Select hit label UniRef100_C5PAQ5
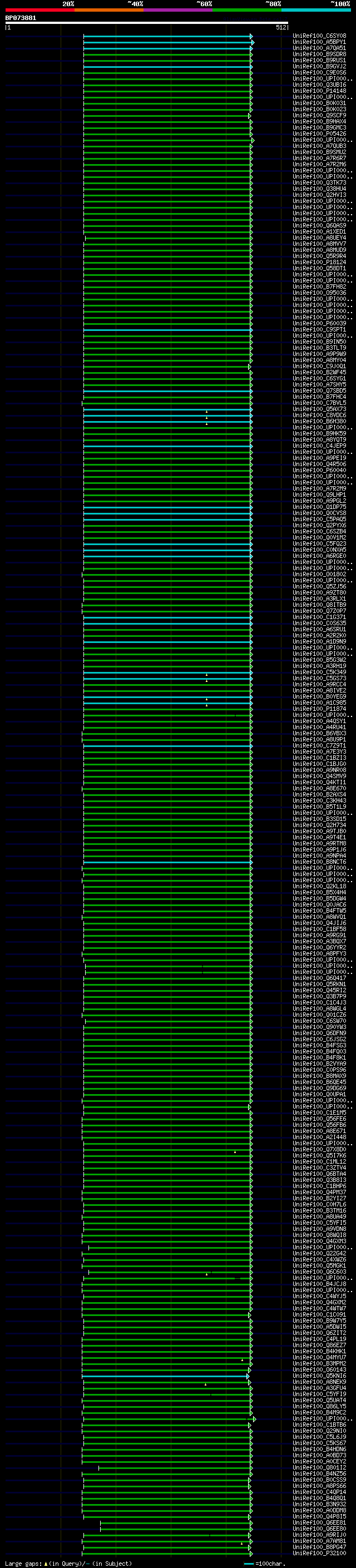 coord(319,519)
